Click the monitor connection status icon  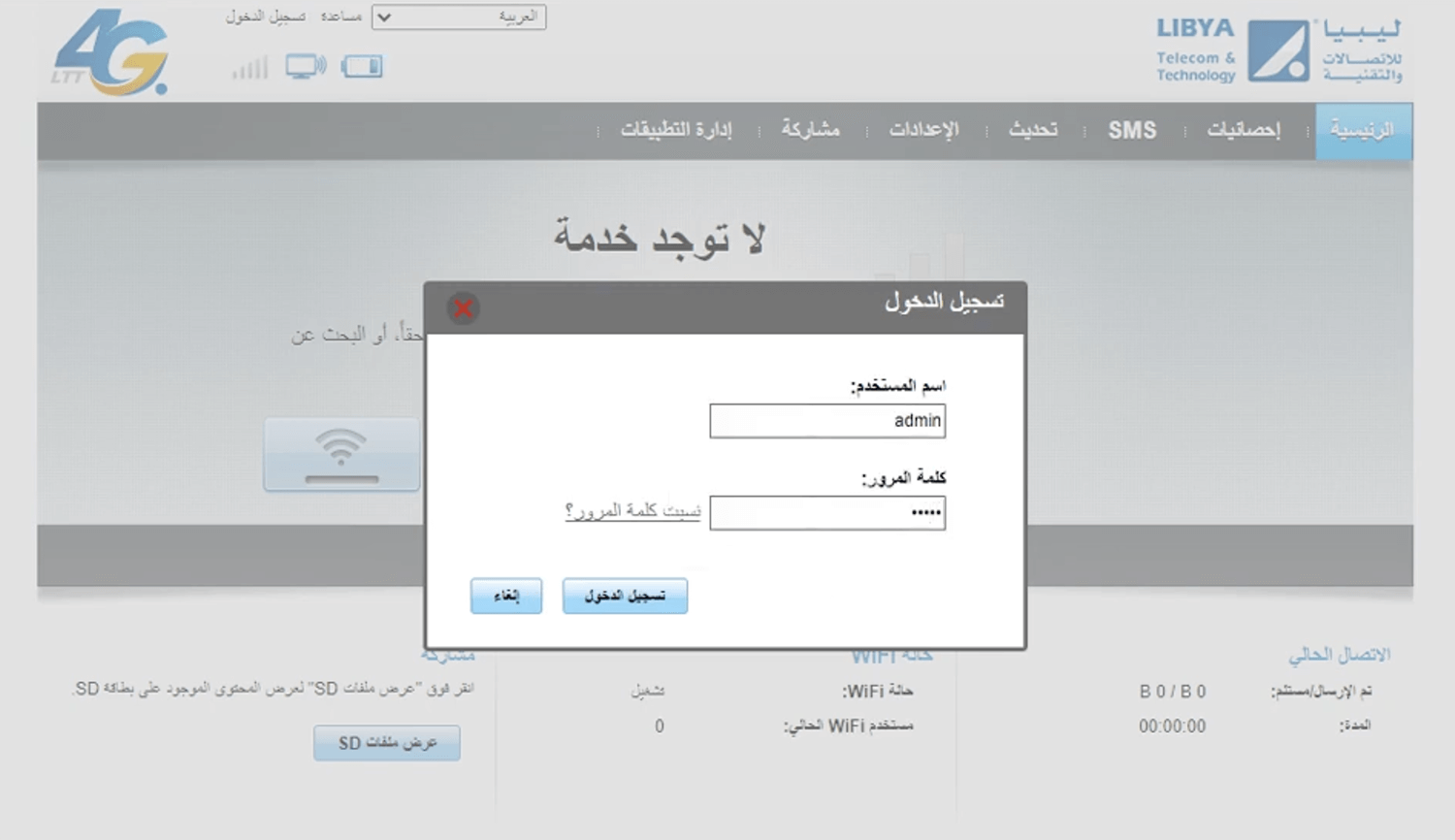pyautogui.click(x=306, y=67)
